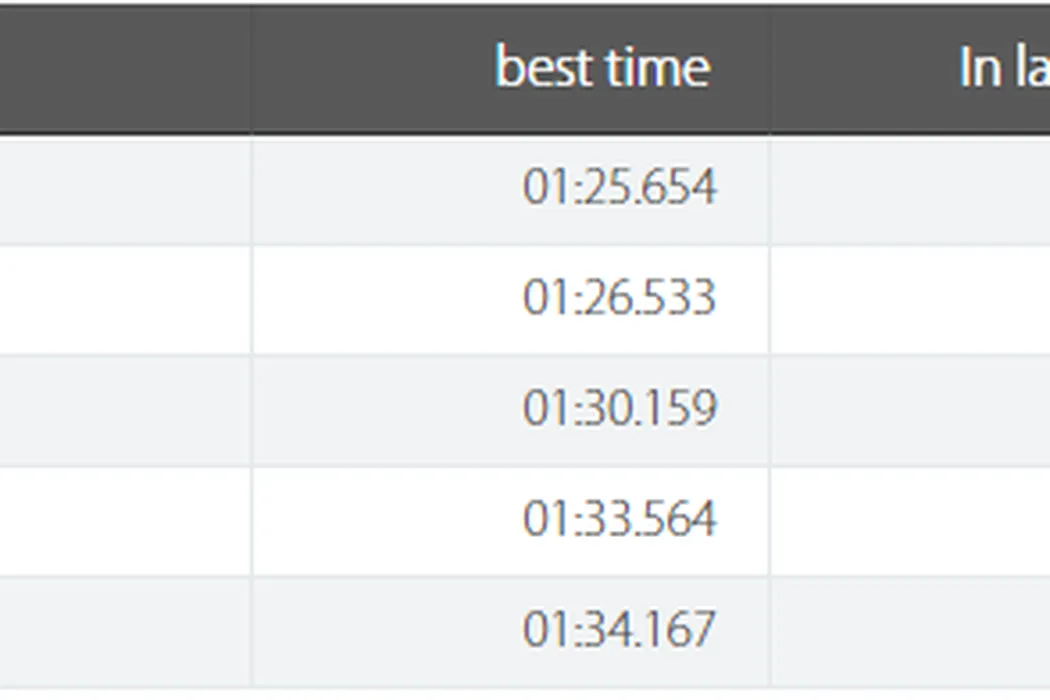Screen dimensions: 1050x700
Task: Pick the 01:33.564 time entry
Action: 619,520
